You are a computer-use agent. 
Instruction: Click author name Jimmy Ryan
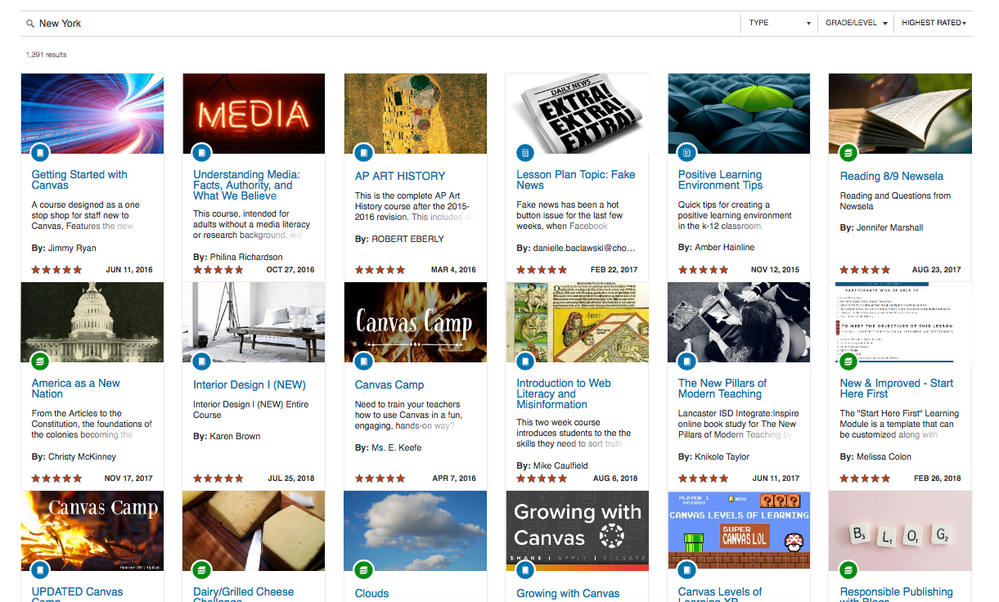coord(72,248)
